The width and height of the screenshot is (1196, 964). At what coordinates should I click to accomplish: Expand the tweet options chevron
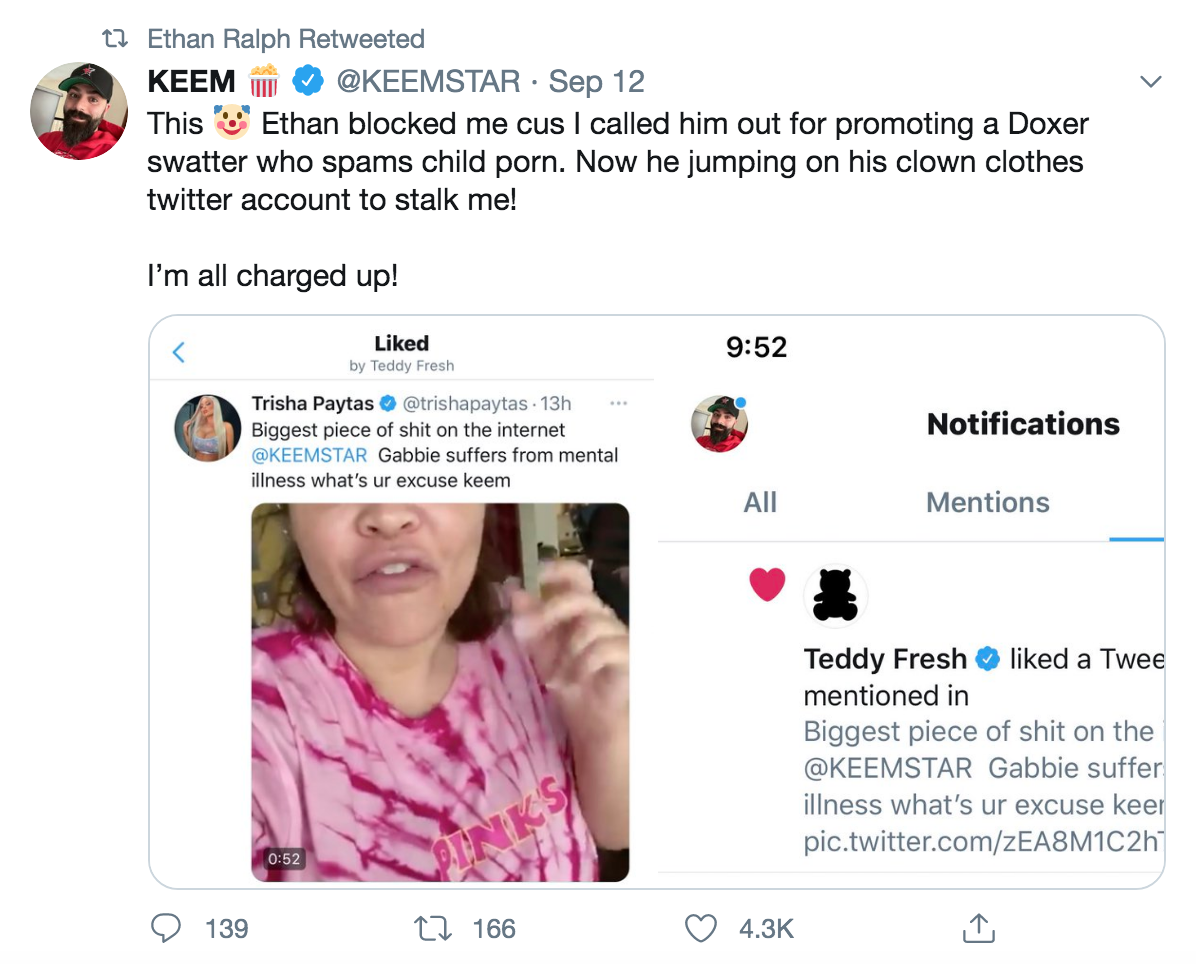point(1150,81)
